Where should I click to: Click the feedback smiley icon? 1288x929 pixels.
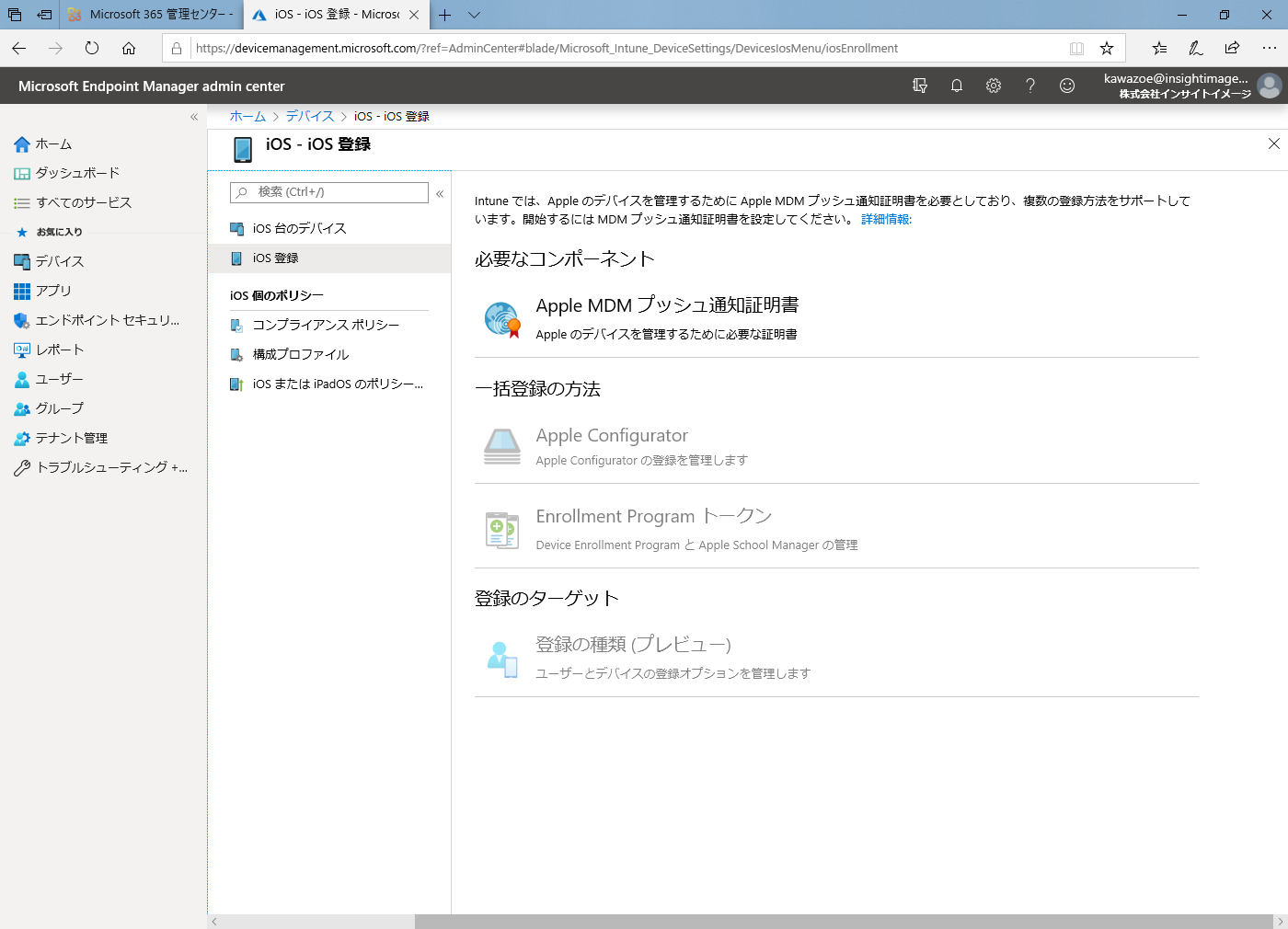coord(1067,86)
